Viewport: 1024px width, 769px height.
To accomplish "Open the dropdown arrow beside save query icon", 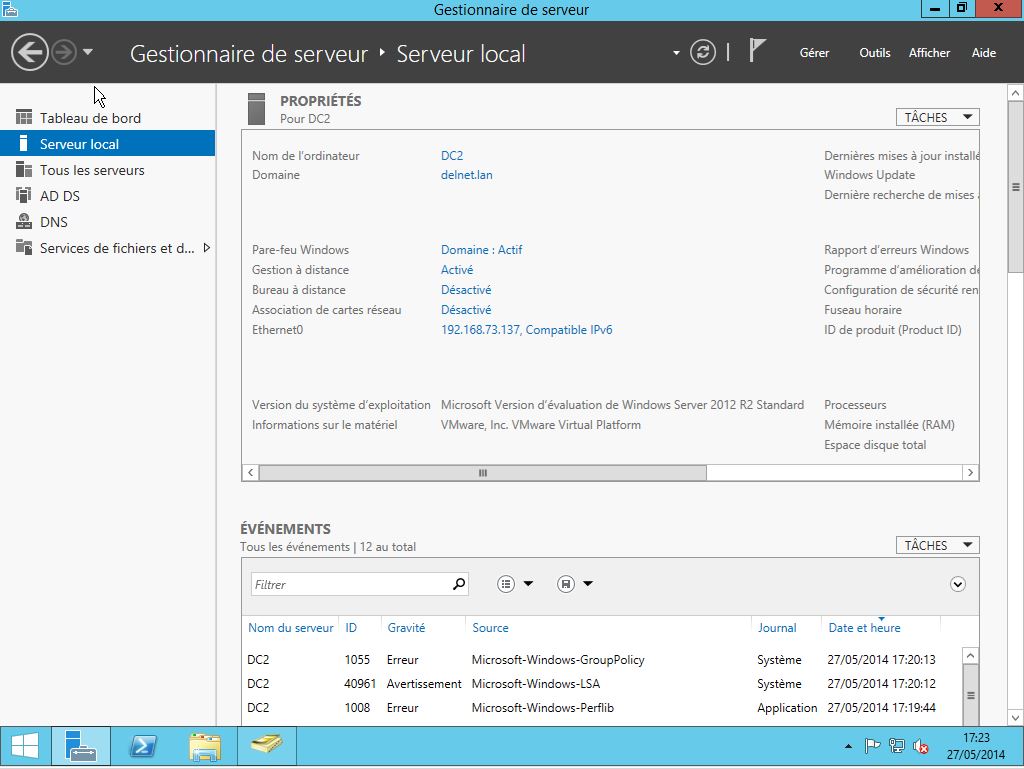I will click(x=588, y=584).
